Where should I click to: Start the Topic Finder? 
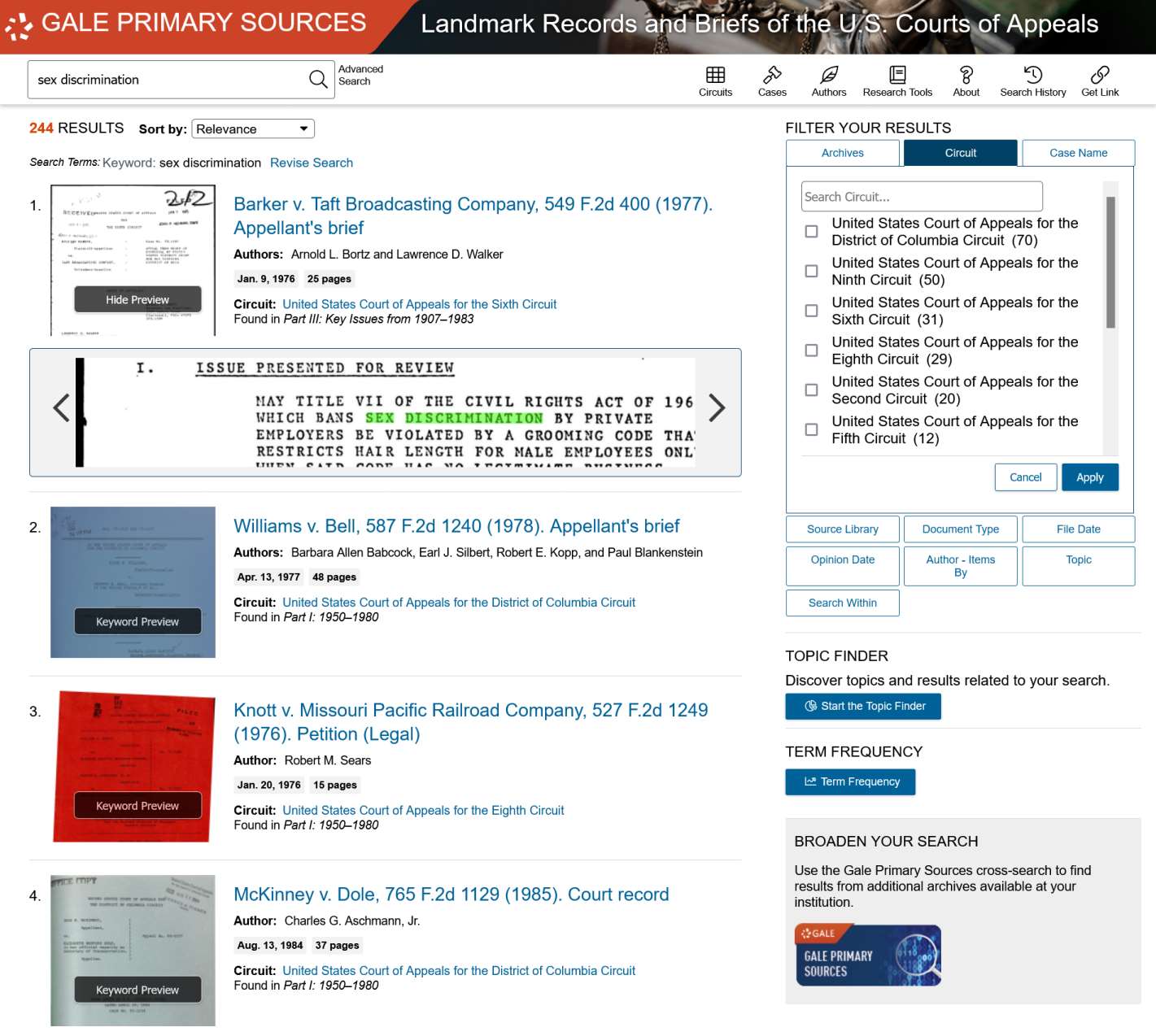point(862,706)
